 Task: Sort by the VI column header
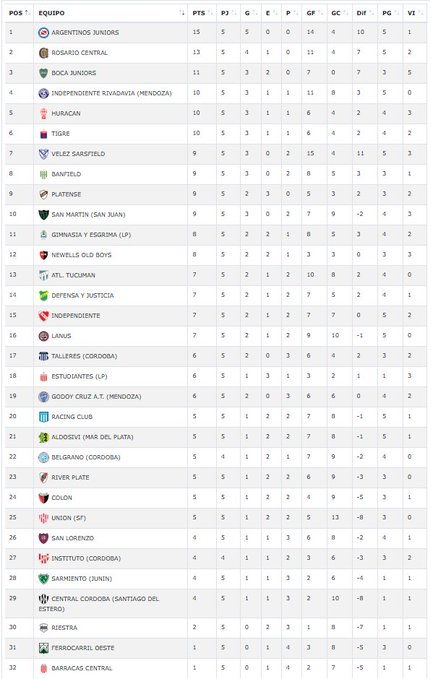point(414,13)
